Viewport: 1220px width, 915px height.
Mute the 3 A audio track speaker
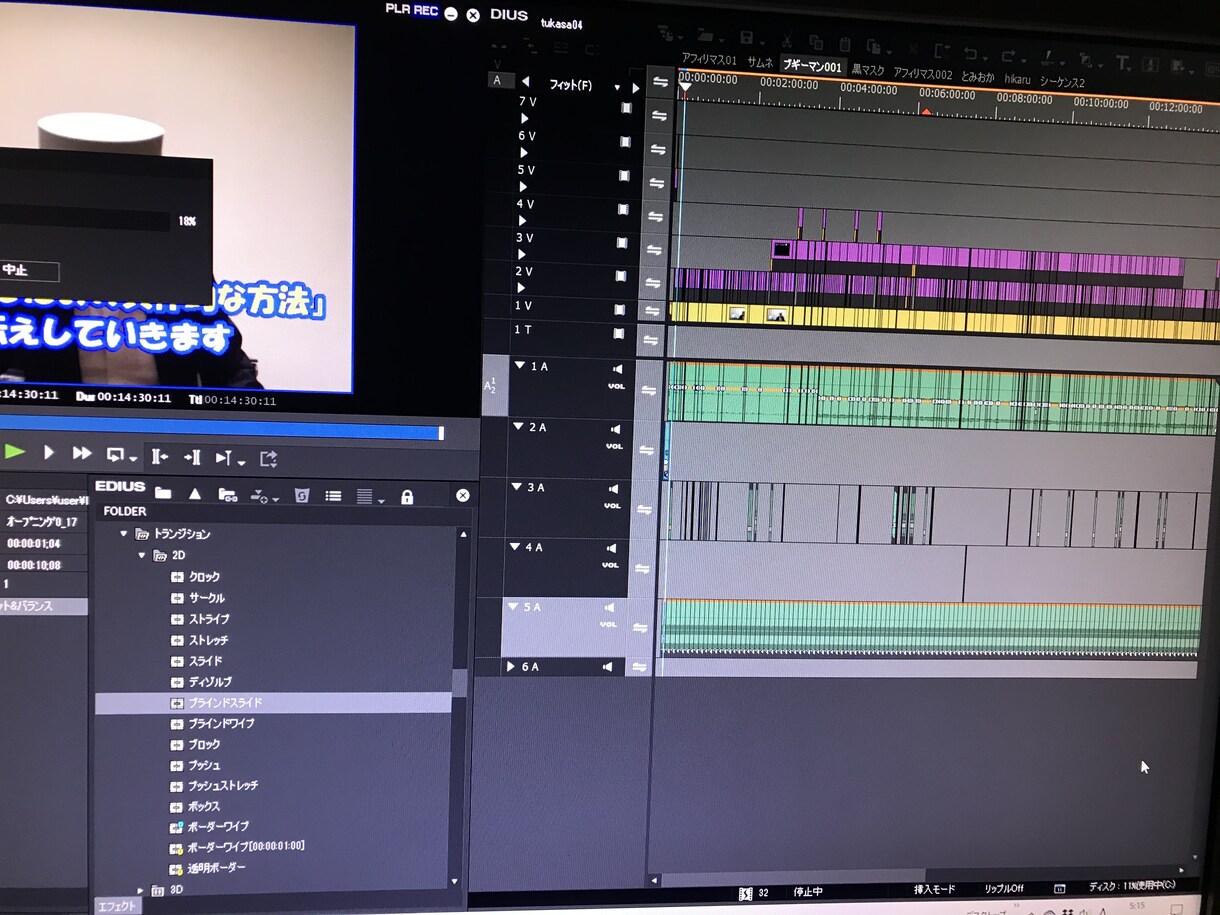click(613, 489)
